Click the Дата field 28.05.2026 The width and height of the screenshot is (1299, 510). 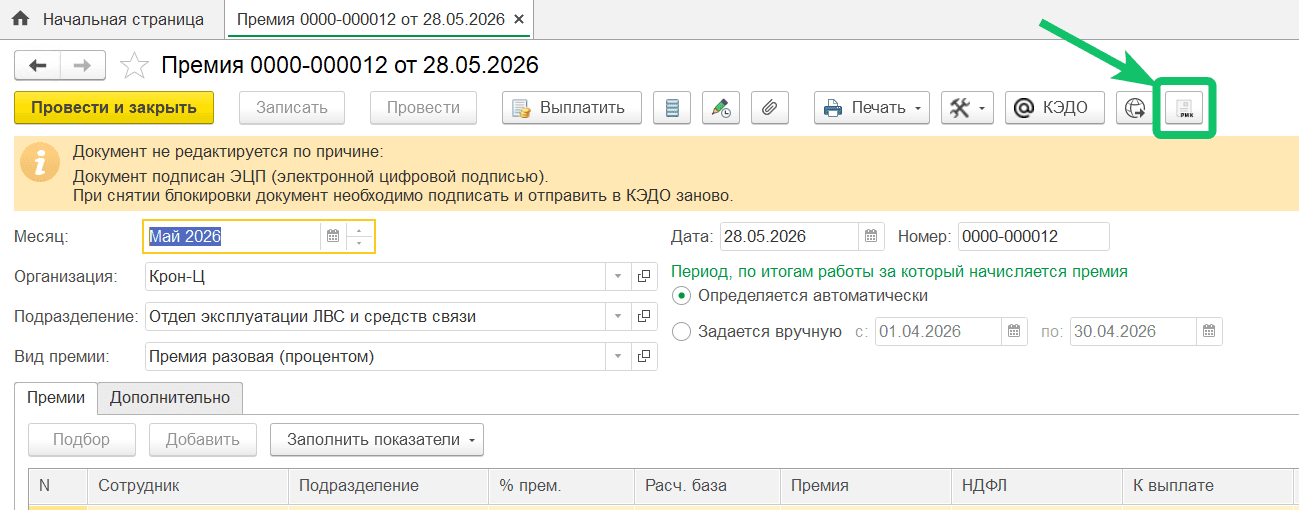coord(789,237)
